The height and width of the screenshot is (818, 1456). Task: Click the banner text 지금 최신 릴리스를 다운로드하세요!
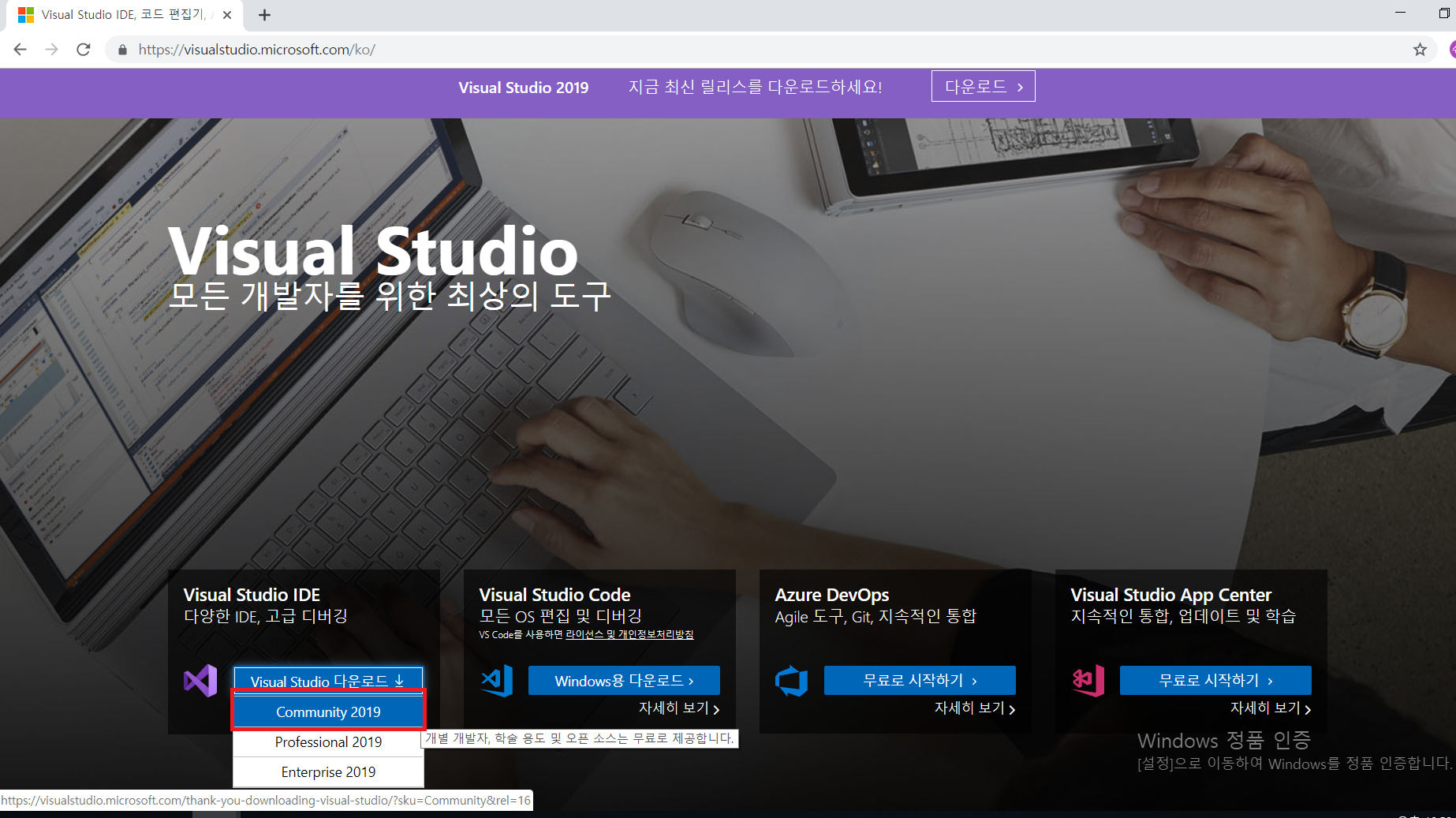click(x=755, y=87)
